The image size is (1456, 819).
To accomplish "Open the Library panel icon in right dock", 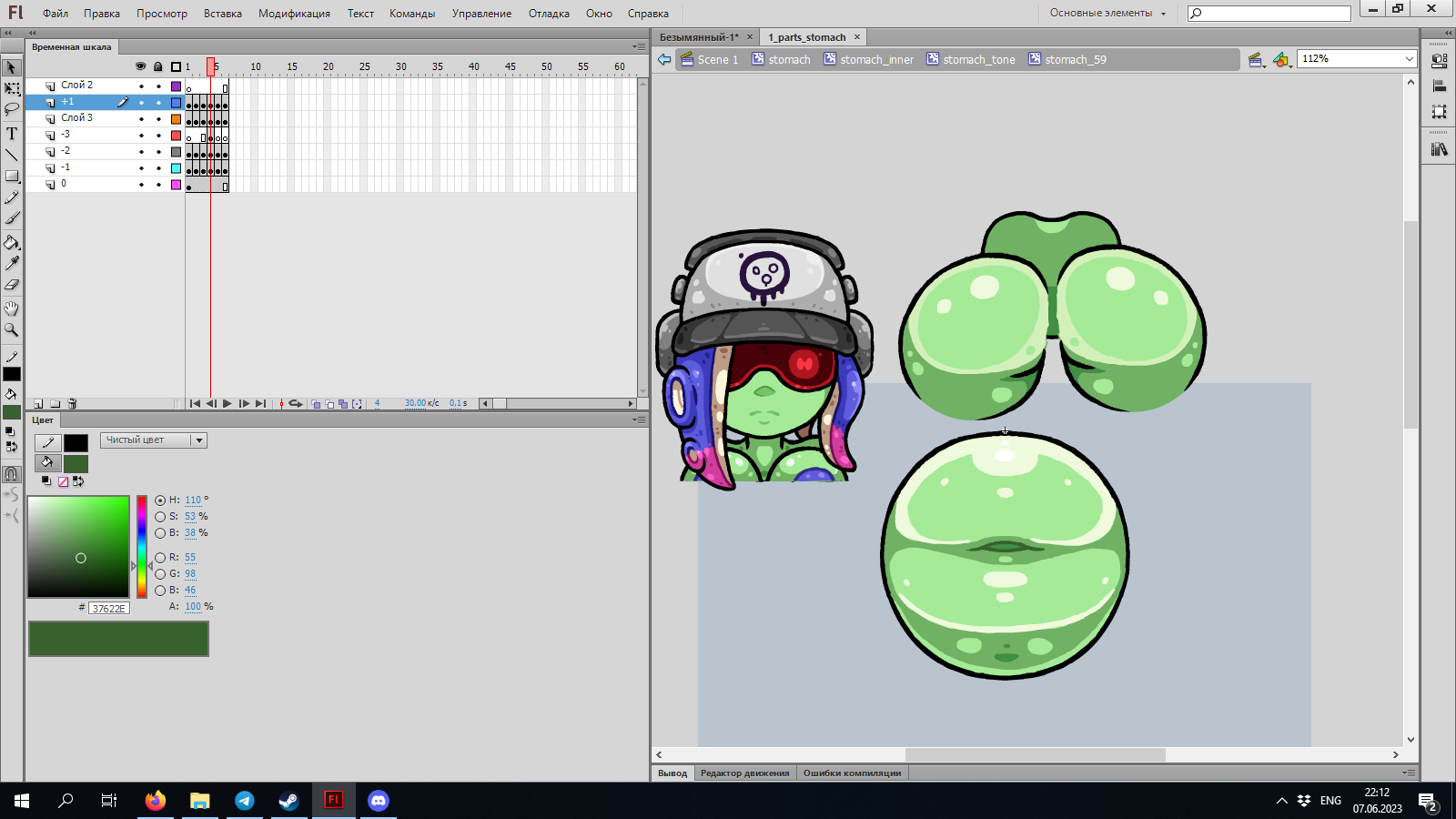I will pos(1440,149).
